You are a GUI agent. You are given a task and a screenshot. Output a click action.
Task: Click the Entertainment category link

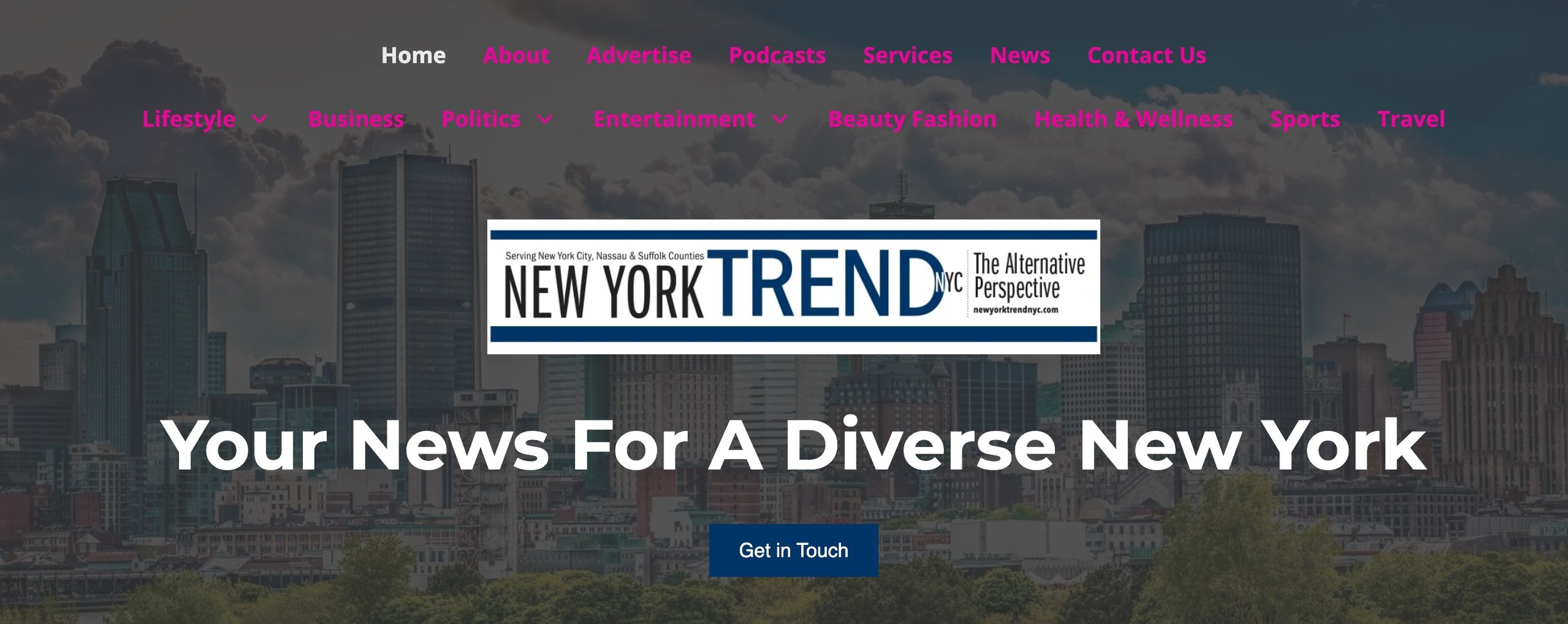pyautogui.click(x=674, y=119)
